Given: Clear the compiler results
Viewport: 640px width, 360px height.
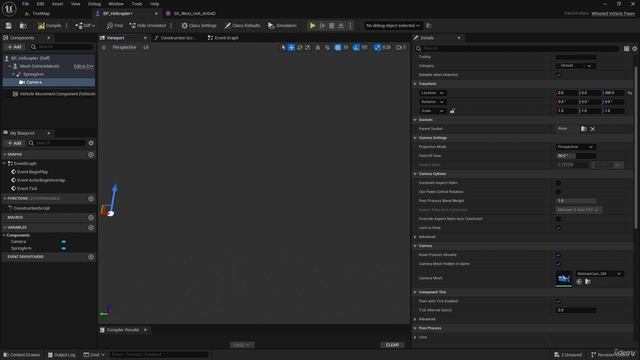Looking at the screenshot, I should (x=392, y=345).
